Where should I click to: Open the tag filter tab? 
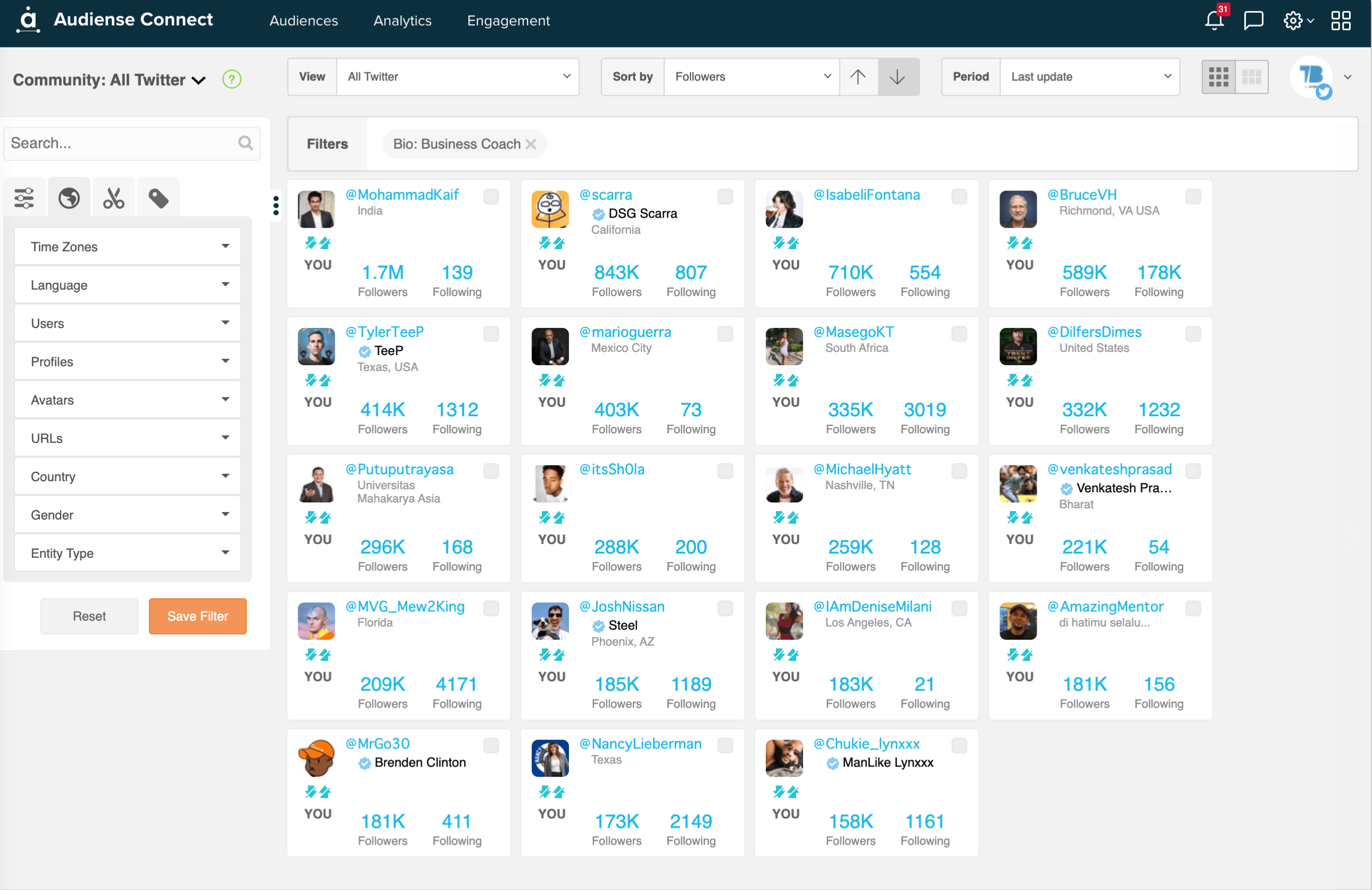[159, 199]
